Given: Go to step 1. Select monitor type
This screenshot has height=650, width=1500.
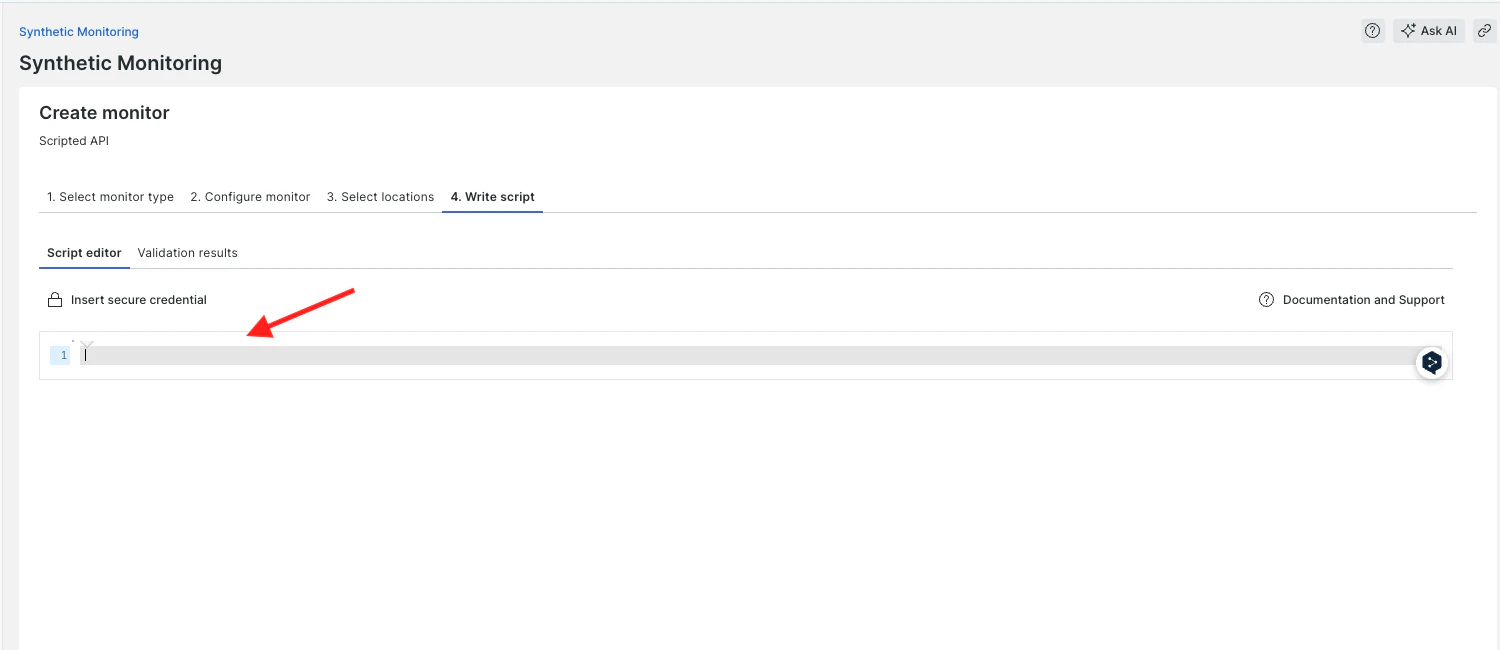Looking at the screenshot, I should click(110, 197).
